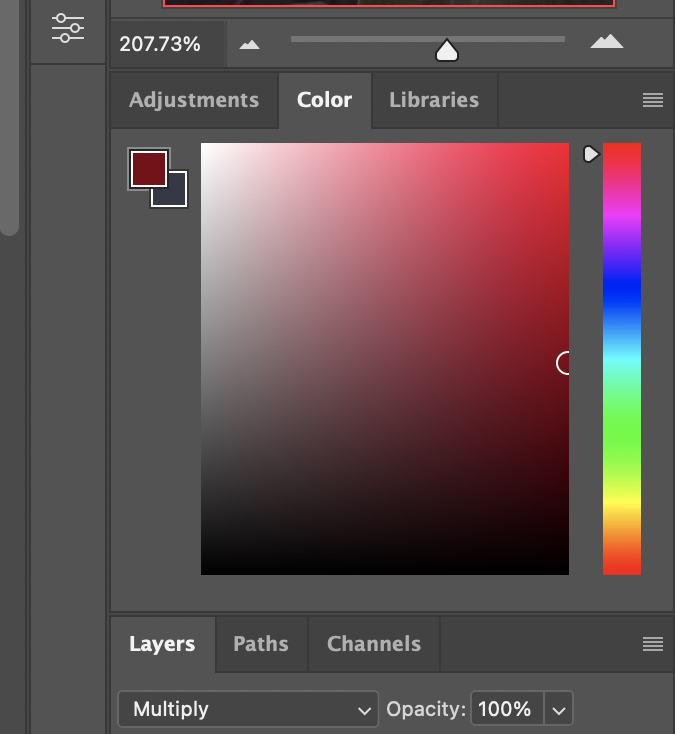
Task: Click the circle marker in the color field
Action: click(x=566, y=363)
